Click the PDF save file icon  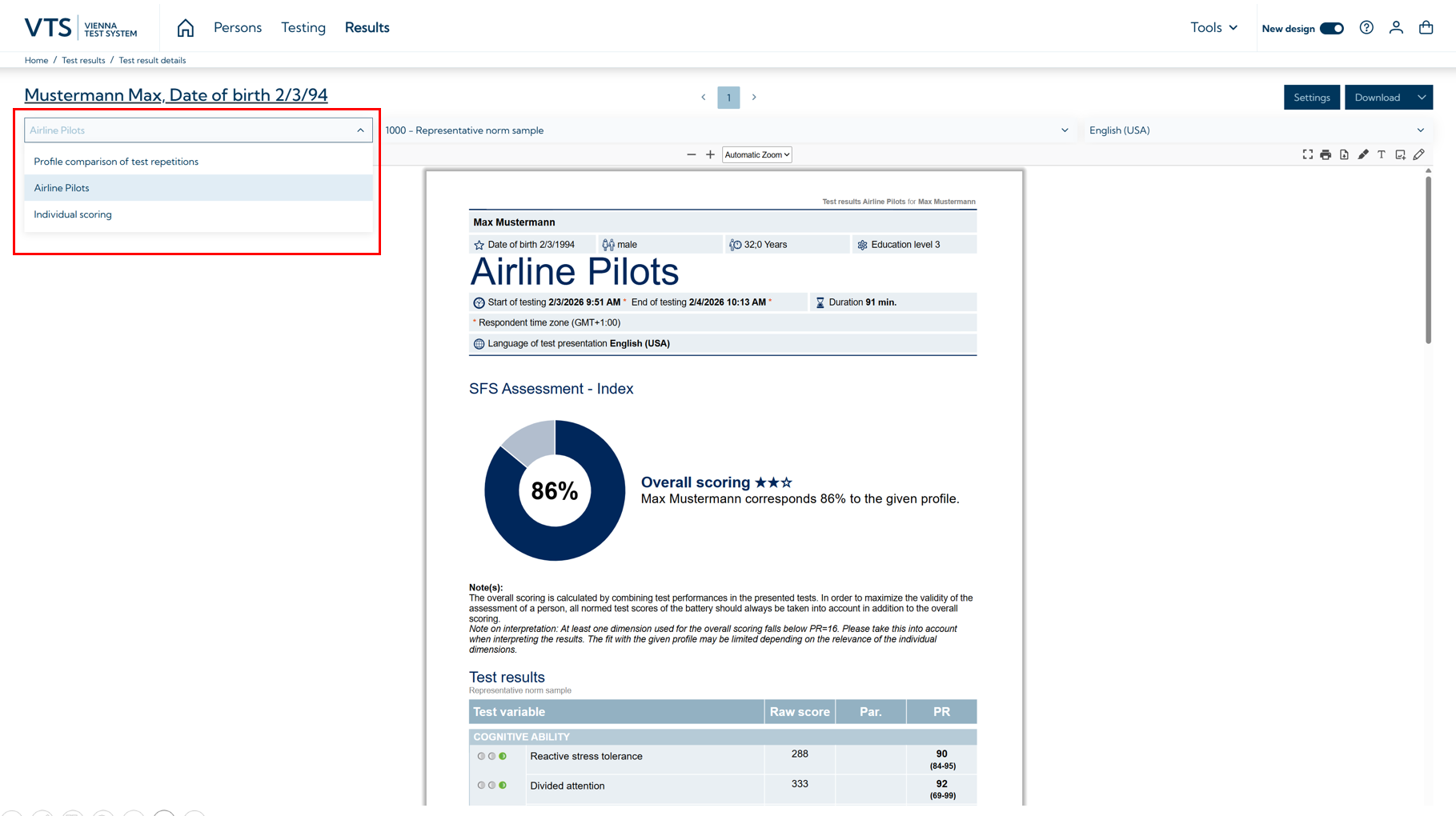(x=1344, y=154)
